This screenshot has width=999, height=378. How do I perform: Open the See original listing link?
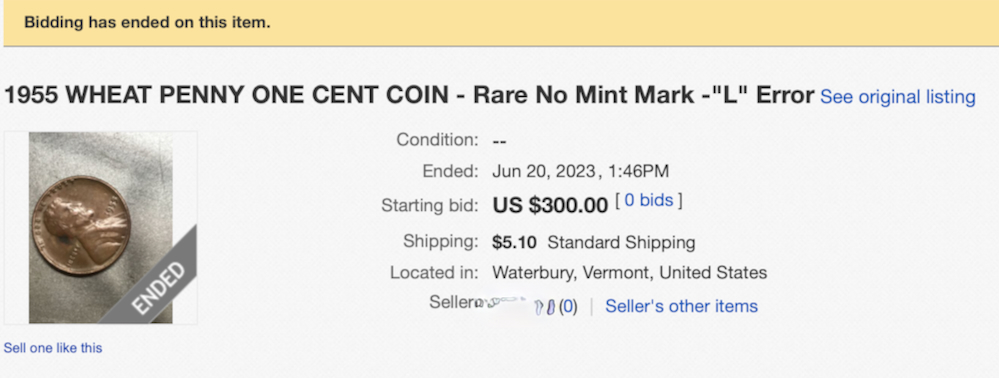coord(898,98)
